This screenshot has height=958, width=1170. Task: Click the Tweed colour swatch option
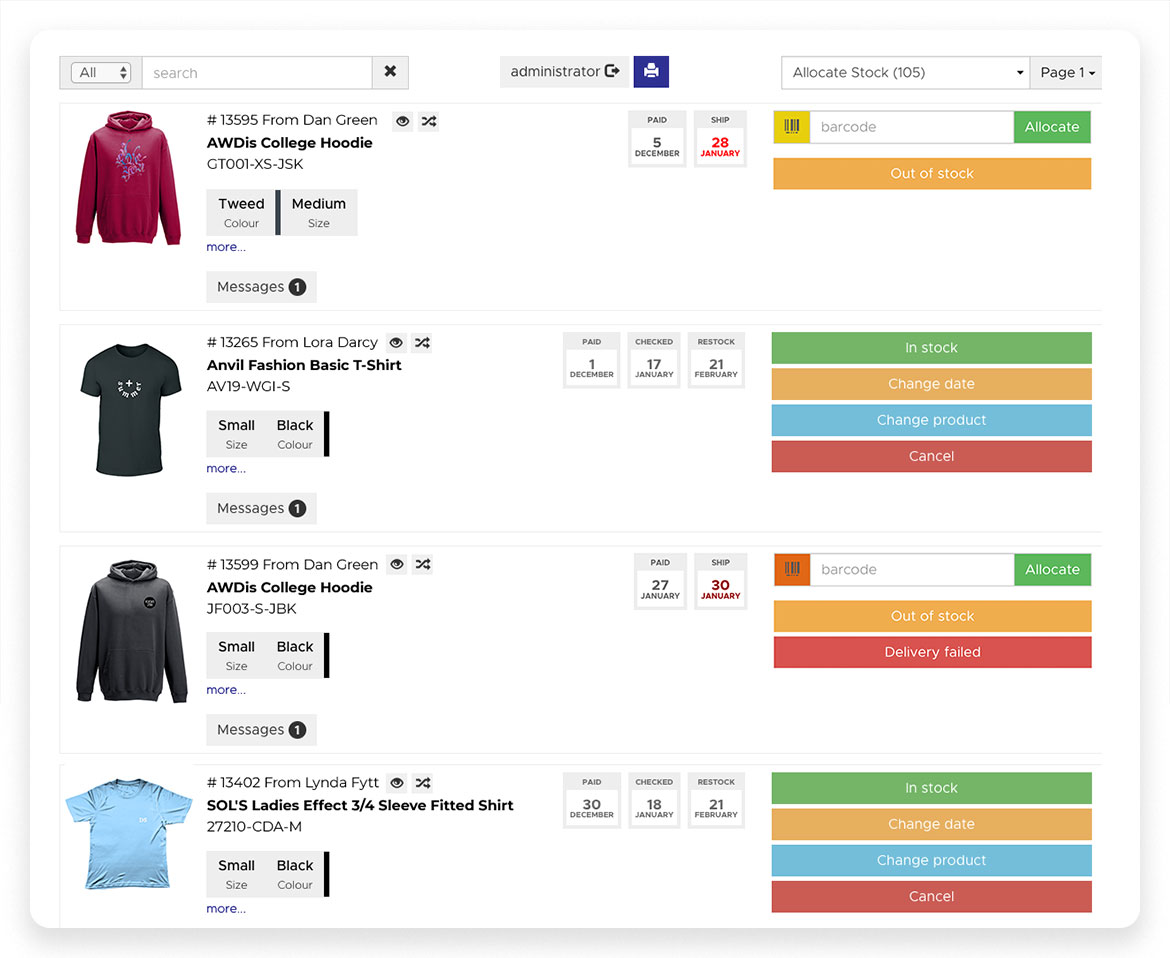pos(242,212)
